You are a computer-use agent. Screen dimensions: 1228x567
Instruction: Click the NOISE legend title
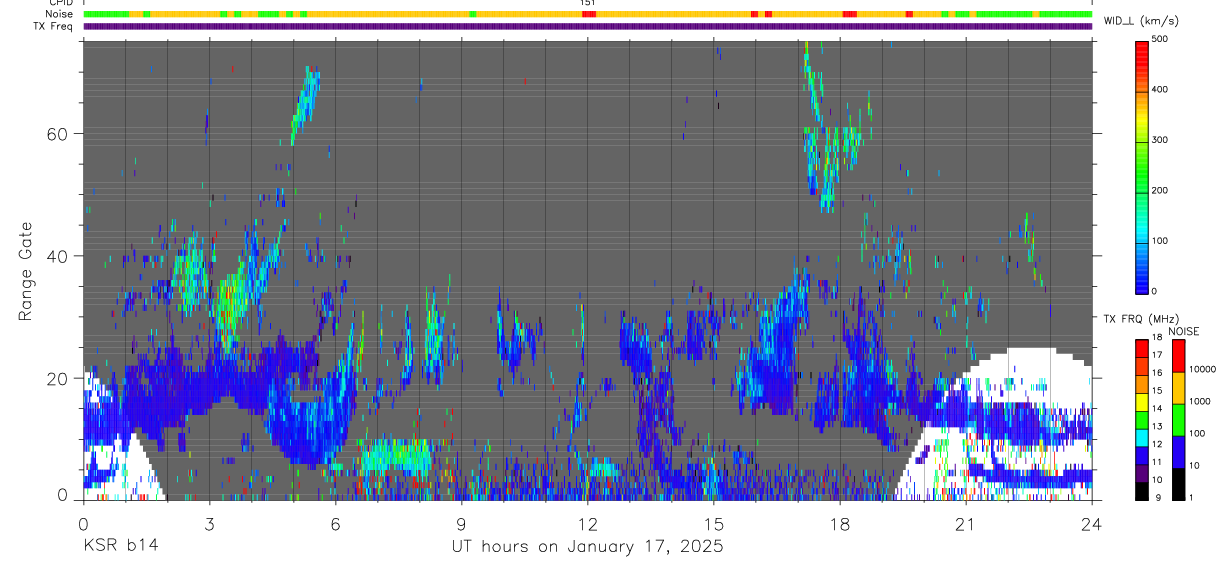1184,331
